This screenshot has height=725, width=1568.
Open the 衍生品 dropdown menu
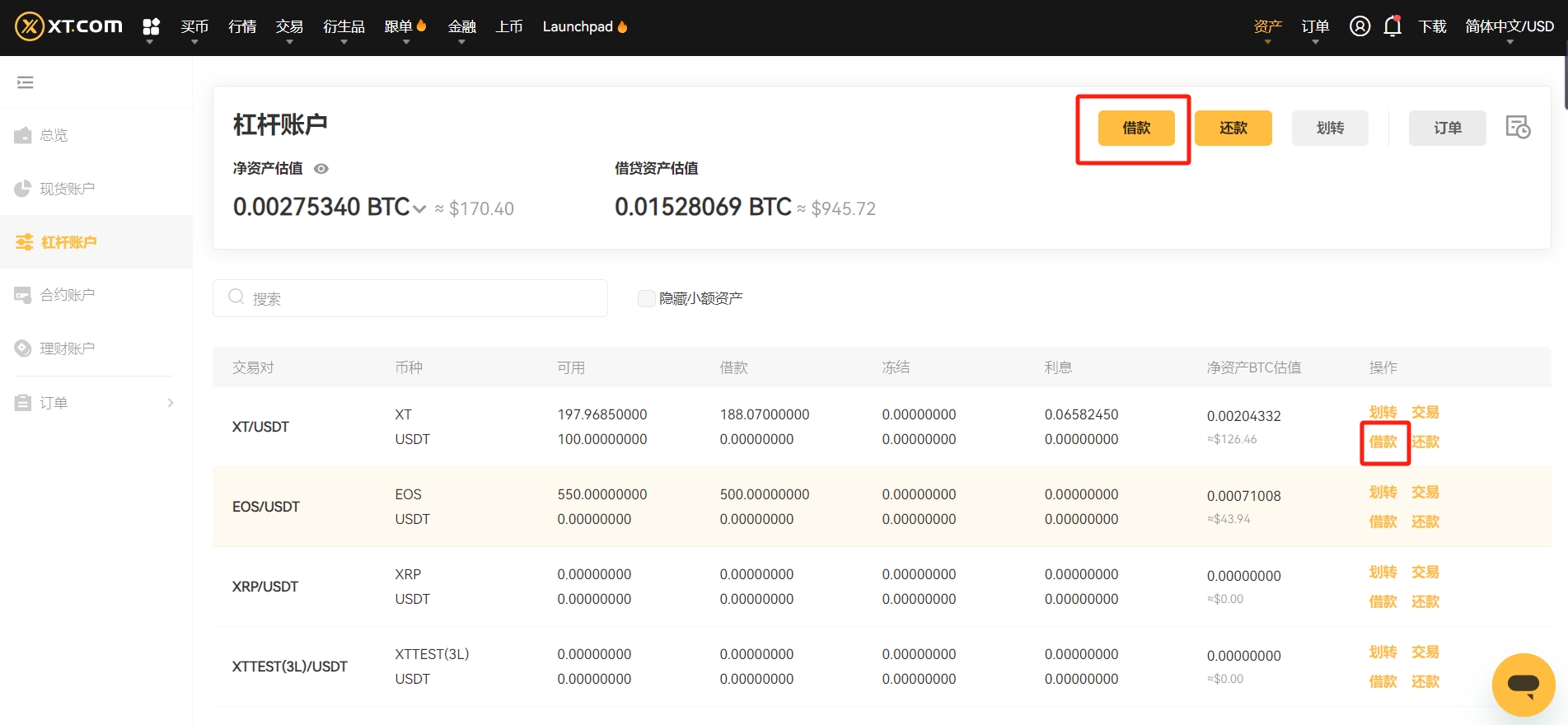[344, 27]
